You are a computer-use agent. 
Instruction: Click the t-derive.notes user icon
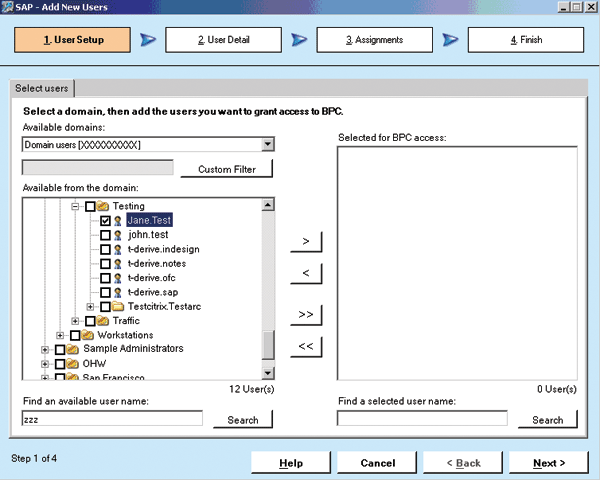click(118, 264)
